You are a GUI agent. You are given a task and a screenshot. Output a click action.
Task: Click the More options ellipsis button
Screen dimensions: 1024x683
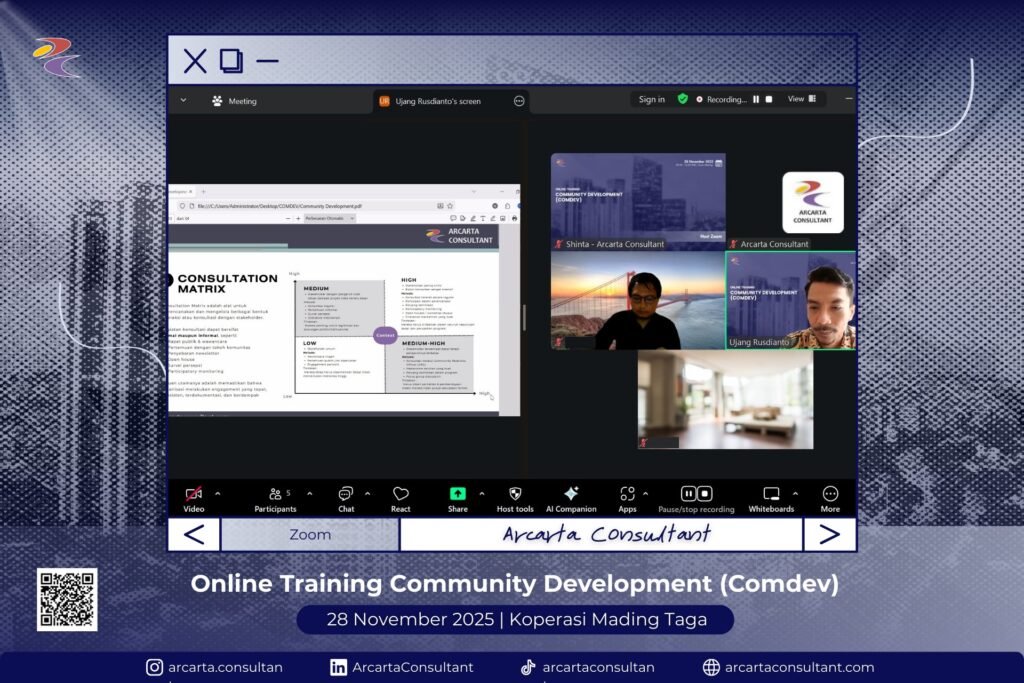[x=830, y=494]
